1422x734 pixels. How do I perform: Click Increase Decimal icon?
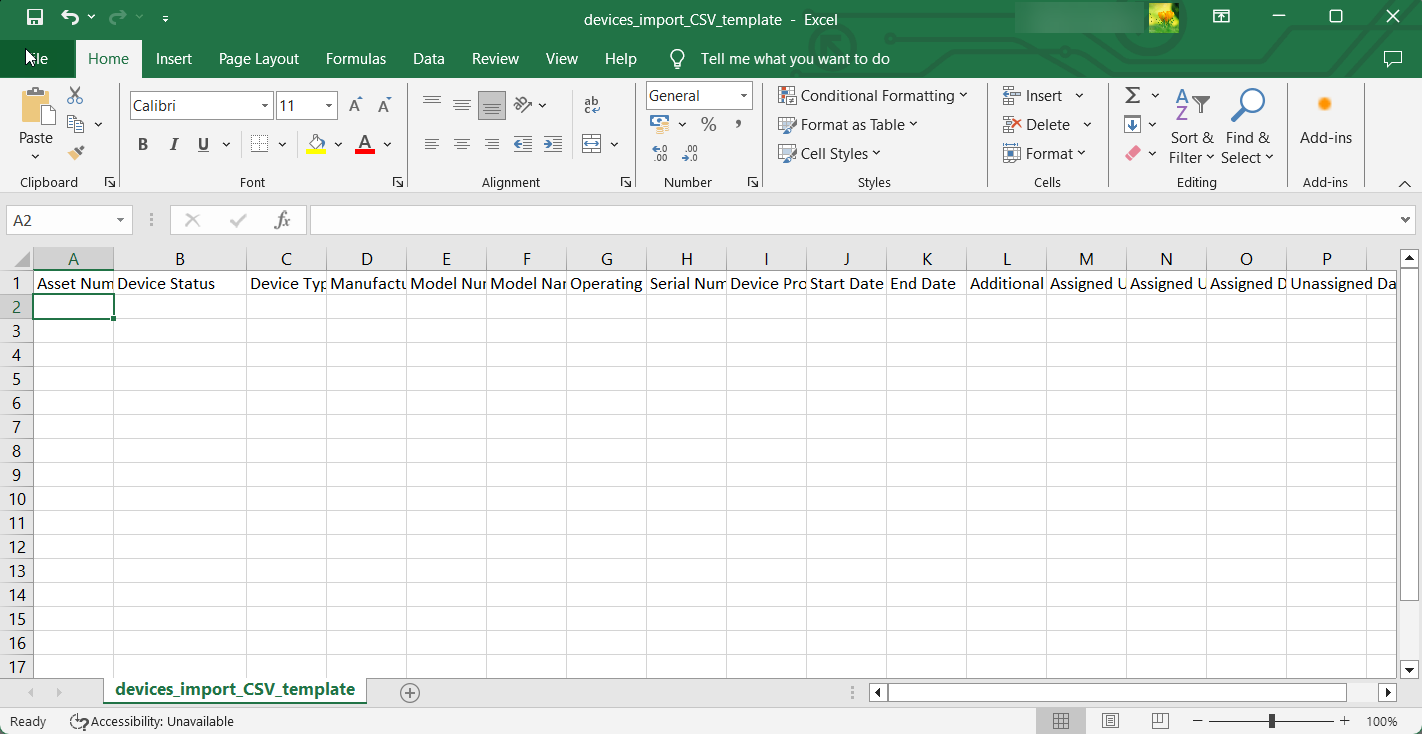[660, 153]
